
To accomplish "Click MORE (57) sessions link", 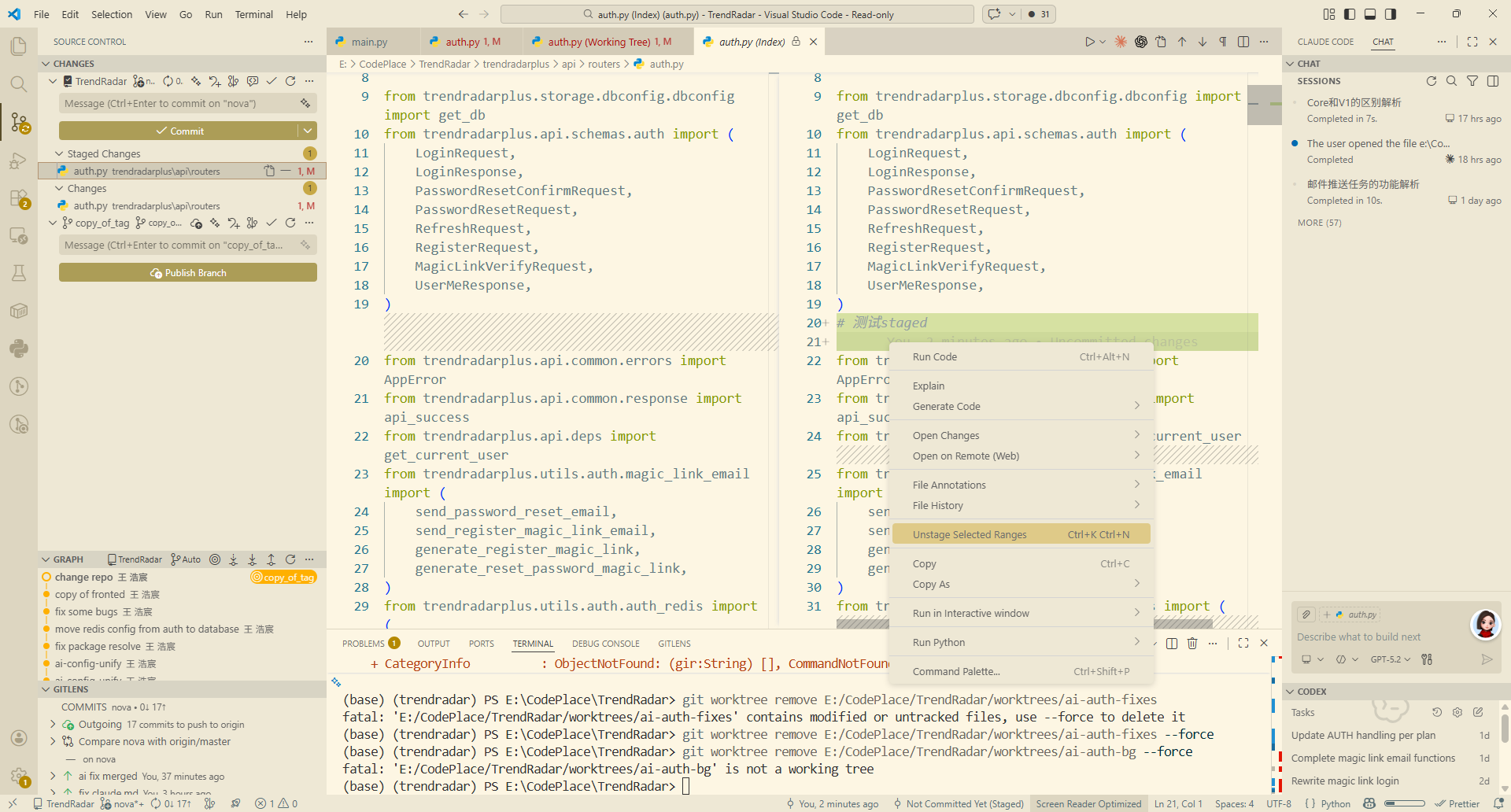I will pyautogui.click(x=1319, y=223).
